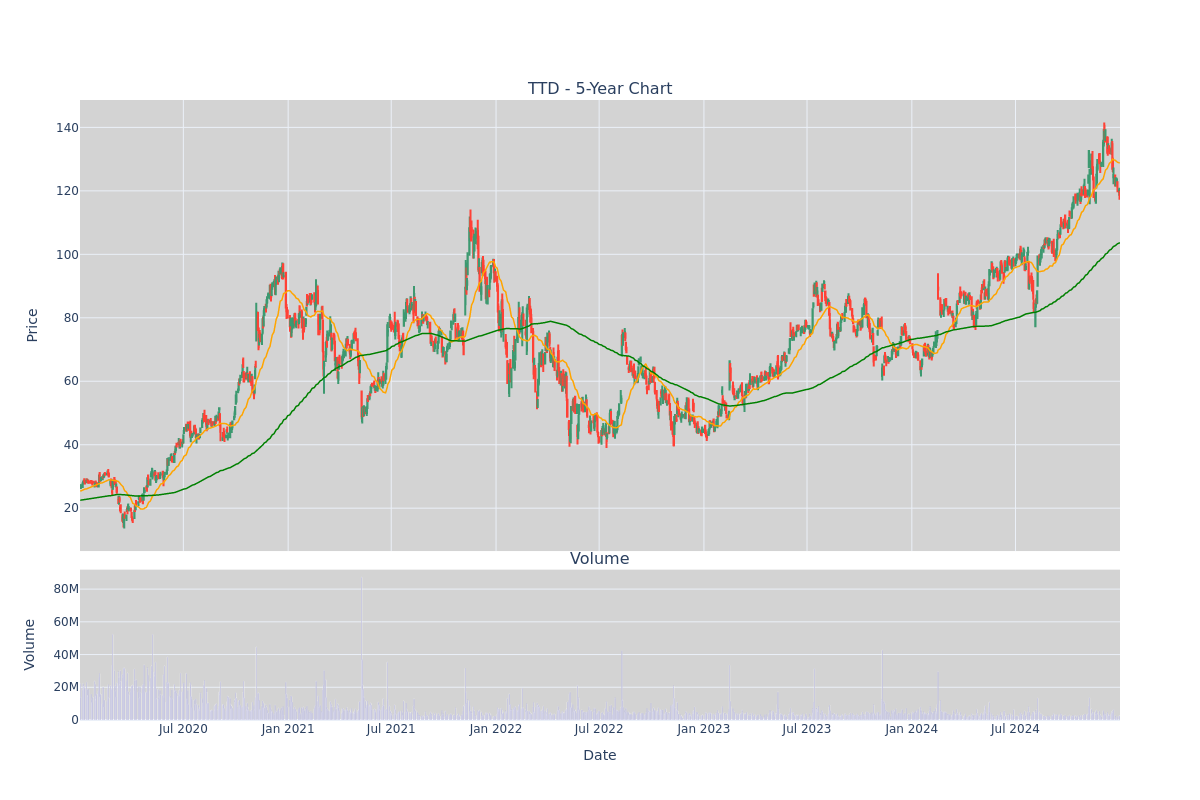The width and height of the screenshot is (1200, 800).
Task: Select the 20M volume tick label
Action: pyautogui.click(x=66, y=687)
